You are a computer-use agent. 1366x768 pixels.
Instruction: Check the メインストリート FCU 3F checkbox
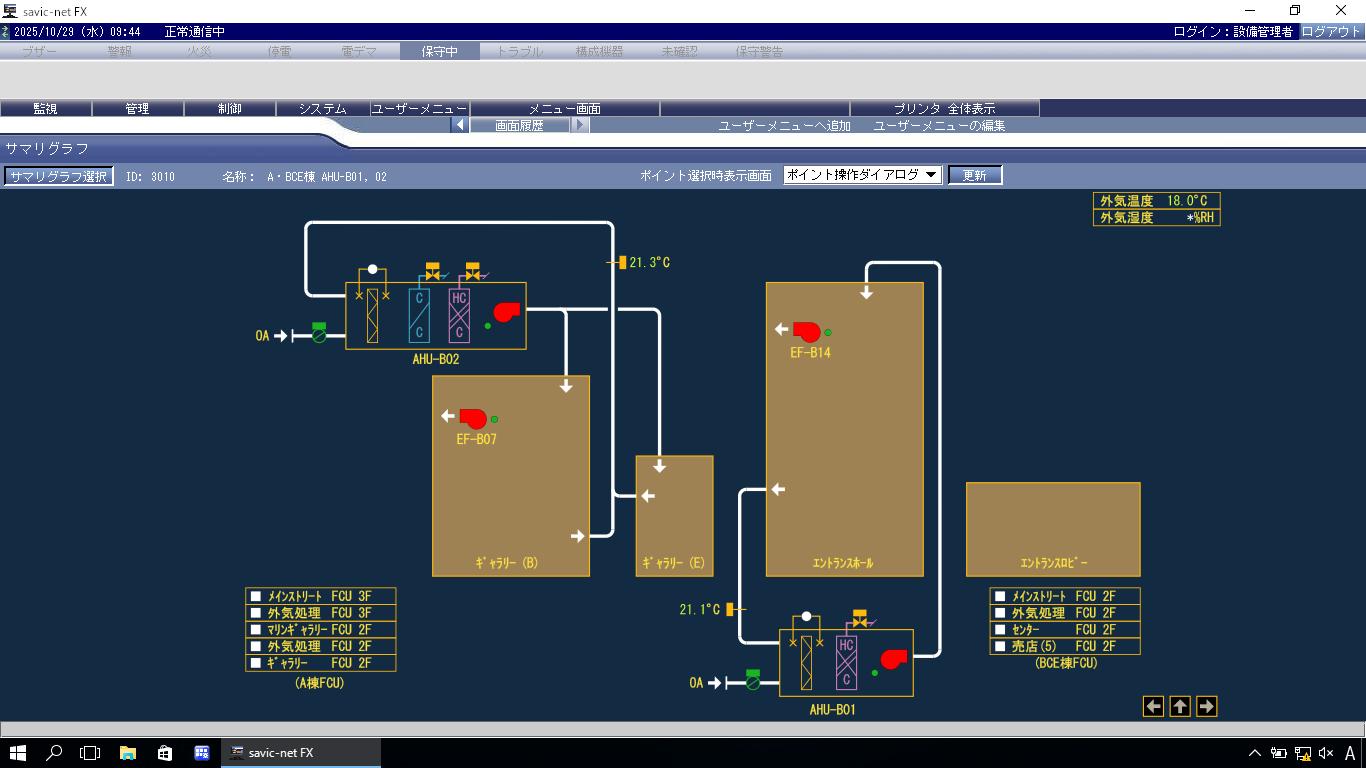tap(256, 596)
